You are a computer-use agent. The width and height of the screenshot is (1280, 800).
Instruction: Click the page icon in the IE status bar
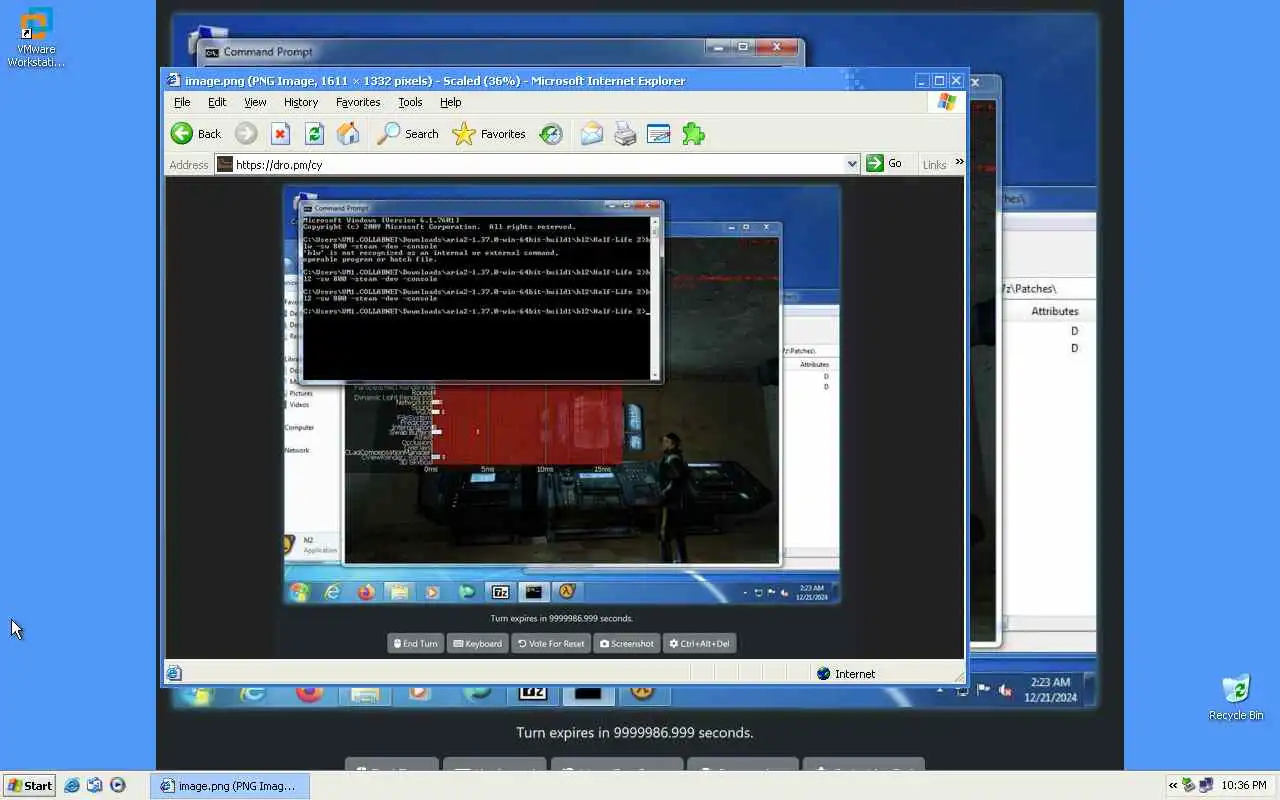pyautogui.click(x=174, y=674)
